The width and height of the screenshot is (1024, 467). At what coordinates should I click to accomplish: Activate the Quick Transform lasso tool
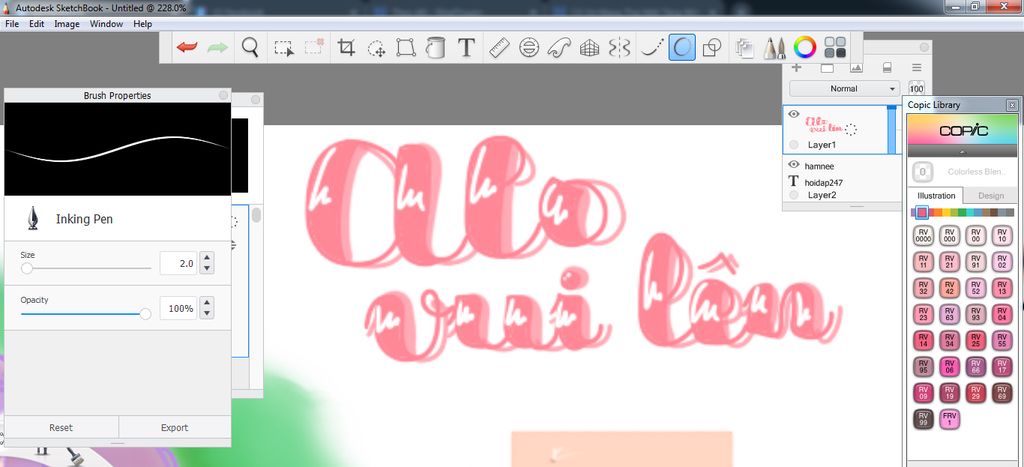[x=376, y=48]
